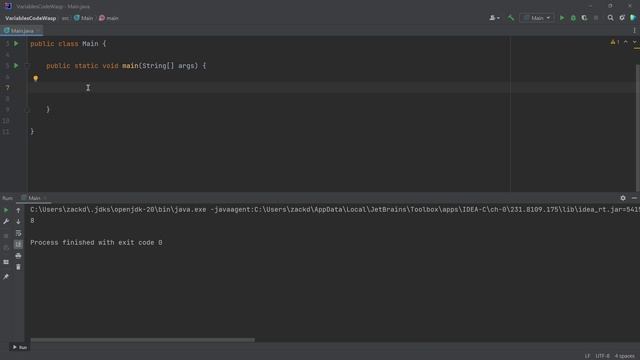Run Main with coverage from toolbar
Screen dimensions: 640x360
(584, 18)
